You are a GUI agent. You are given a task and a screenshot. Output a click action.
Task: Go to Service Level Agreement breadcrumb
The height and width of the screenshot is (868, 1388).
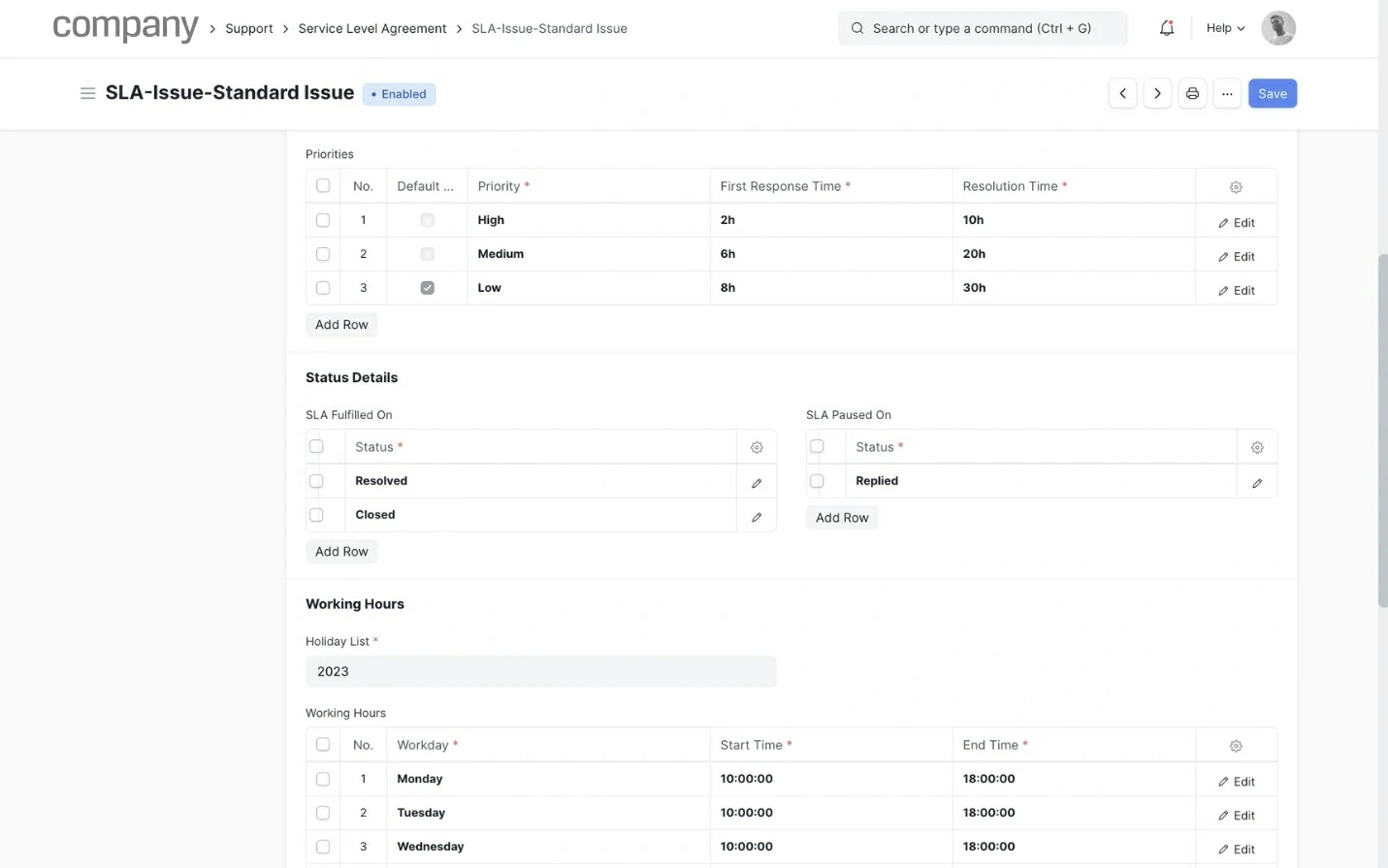(x=371, y=29)
